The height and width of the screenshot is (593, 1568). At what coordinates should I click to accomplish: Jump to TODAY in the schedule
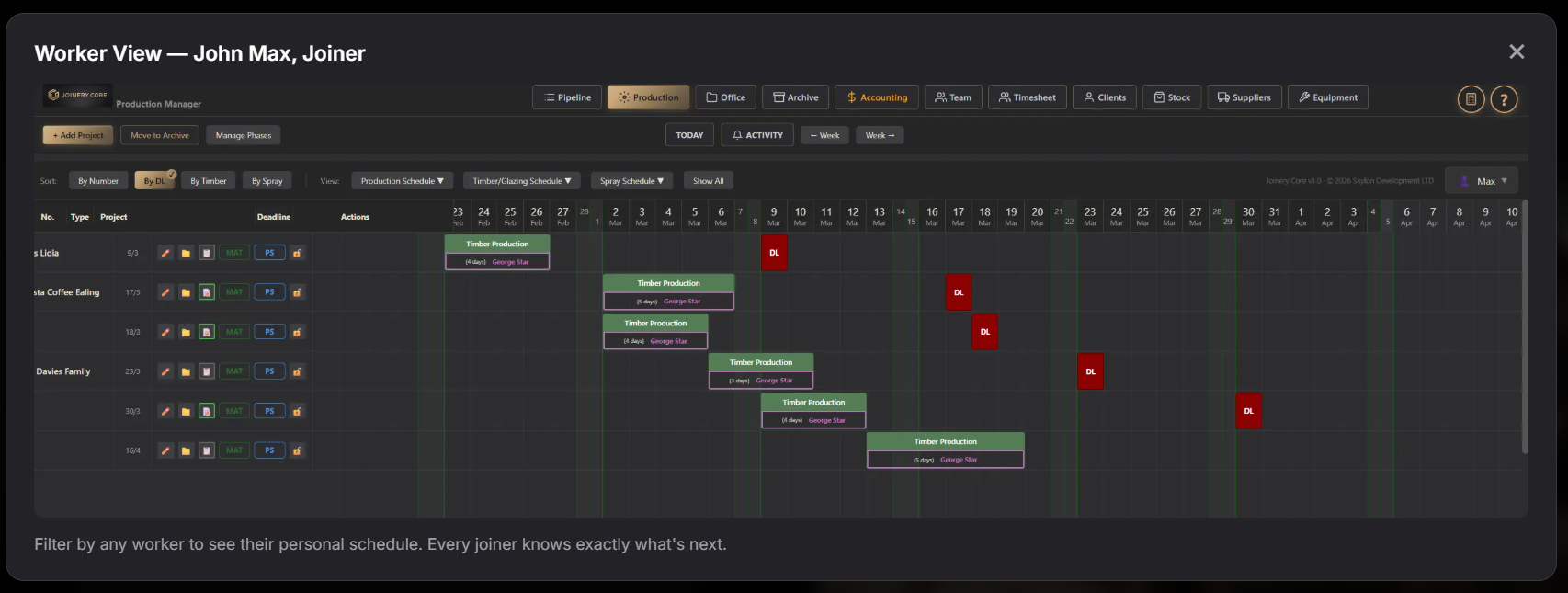[x=689, y=135]
